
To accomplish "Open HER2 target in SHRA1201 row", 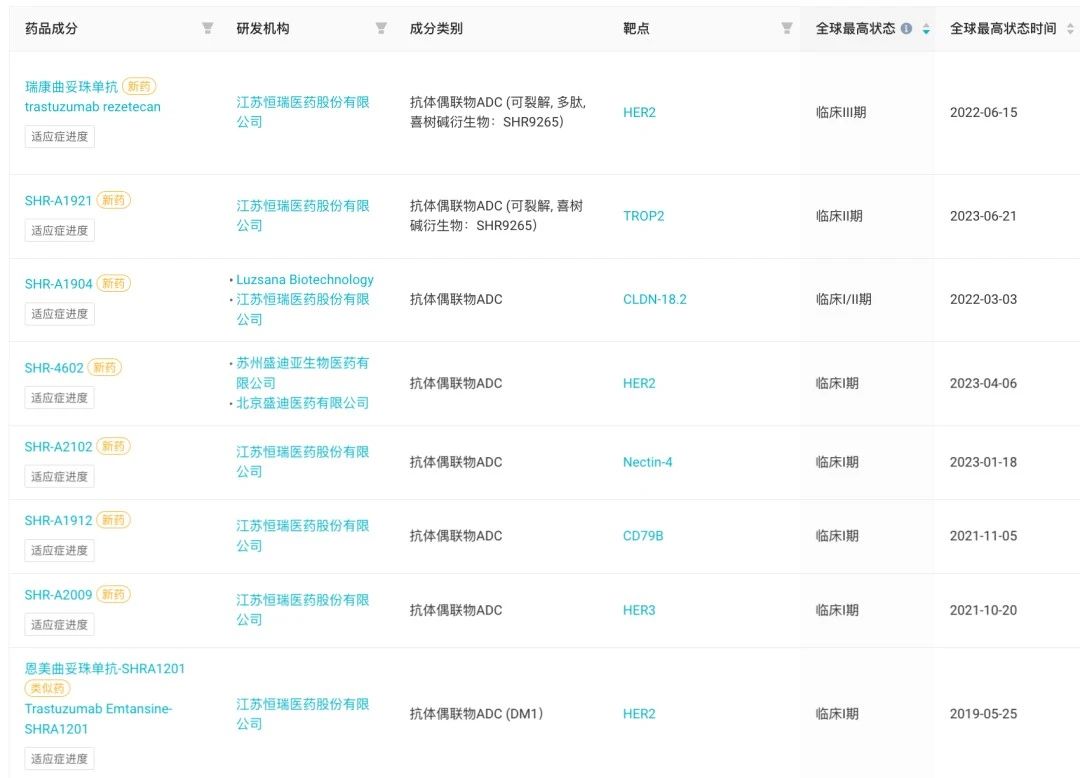I will (x=639, y=714).
